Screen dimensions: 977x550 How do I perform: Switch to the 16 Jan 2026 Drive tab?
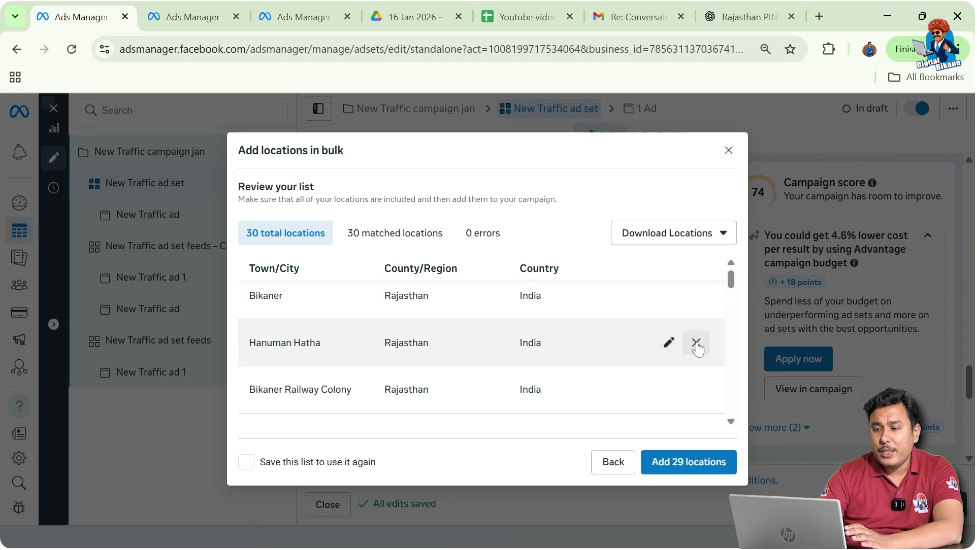(x=415, y=17)
